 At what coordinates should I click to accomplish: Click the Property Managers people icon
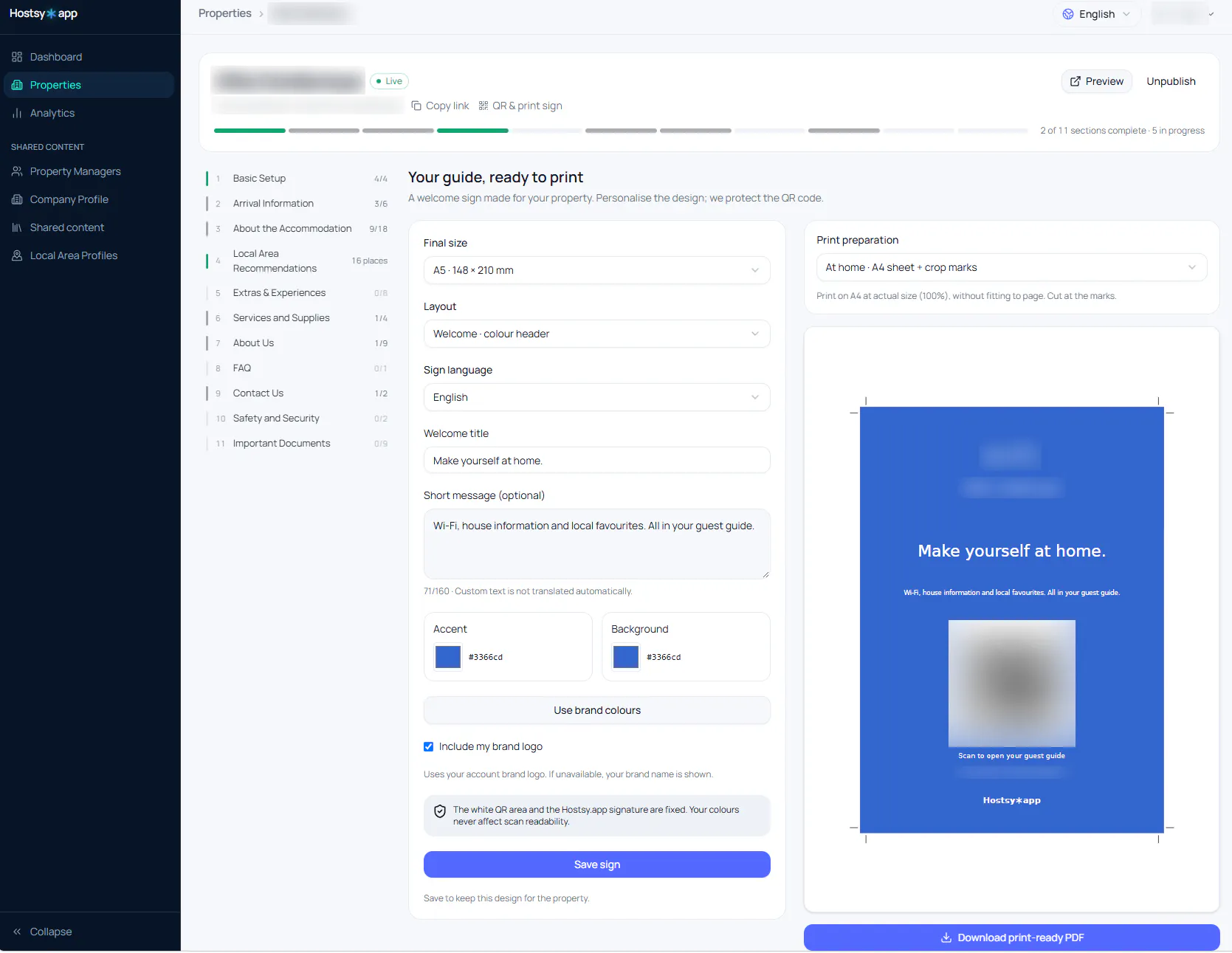click(17, 171)
